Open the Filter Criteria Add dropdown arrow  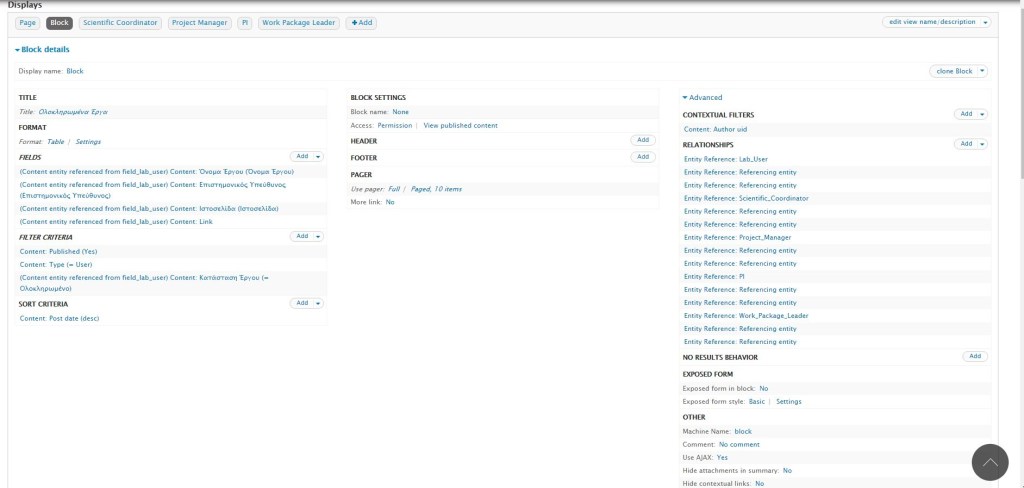tap(318, 236)
